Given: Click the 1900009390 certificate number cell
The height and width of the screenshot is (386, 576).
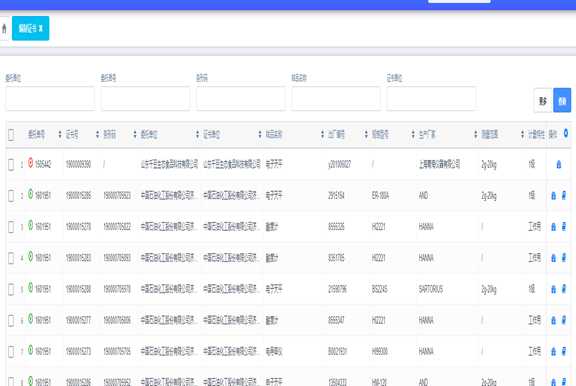Looking at the screenshot, I should [x=78, y=165].
